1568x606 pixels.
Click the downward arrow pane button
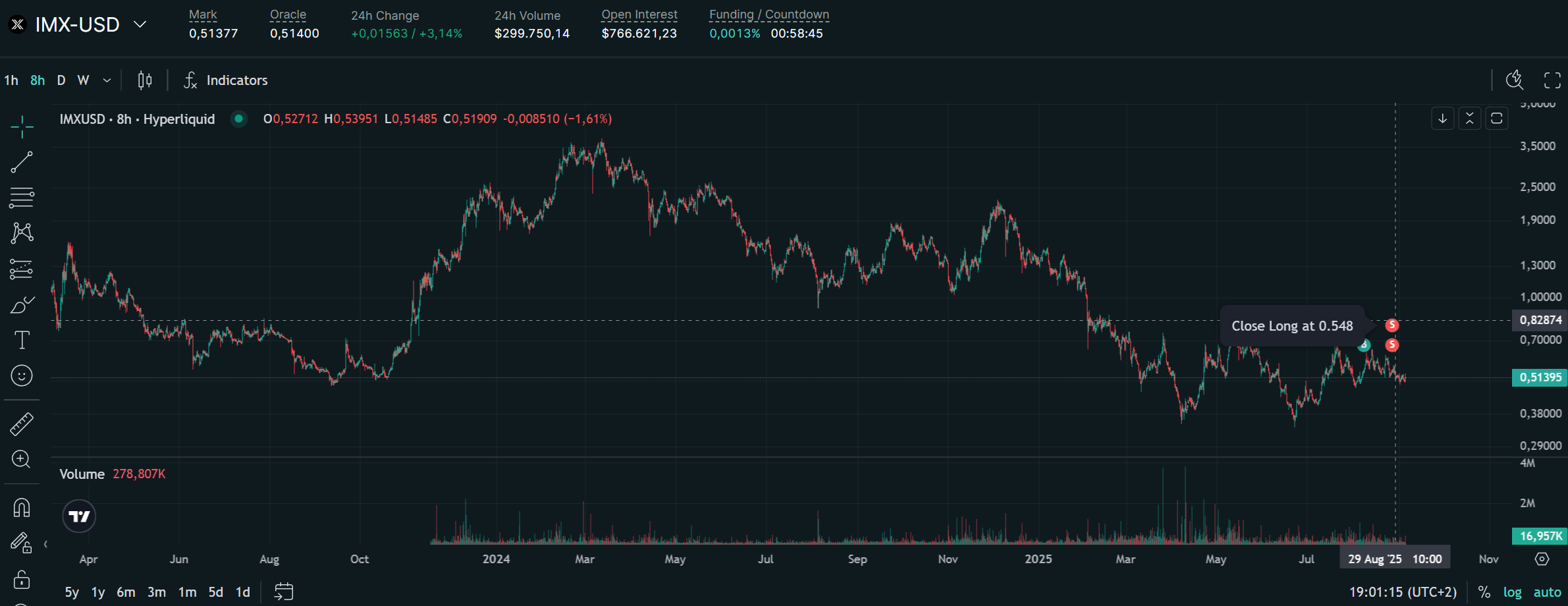(1442, 119)
